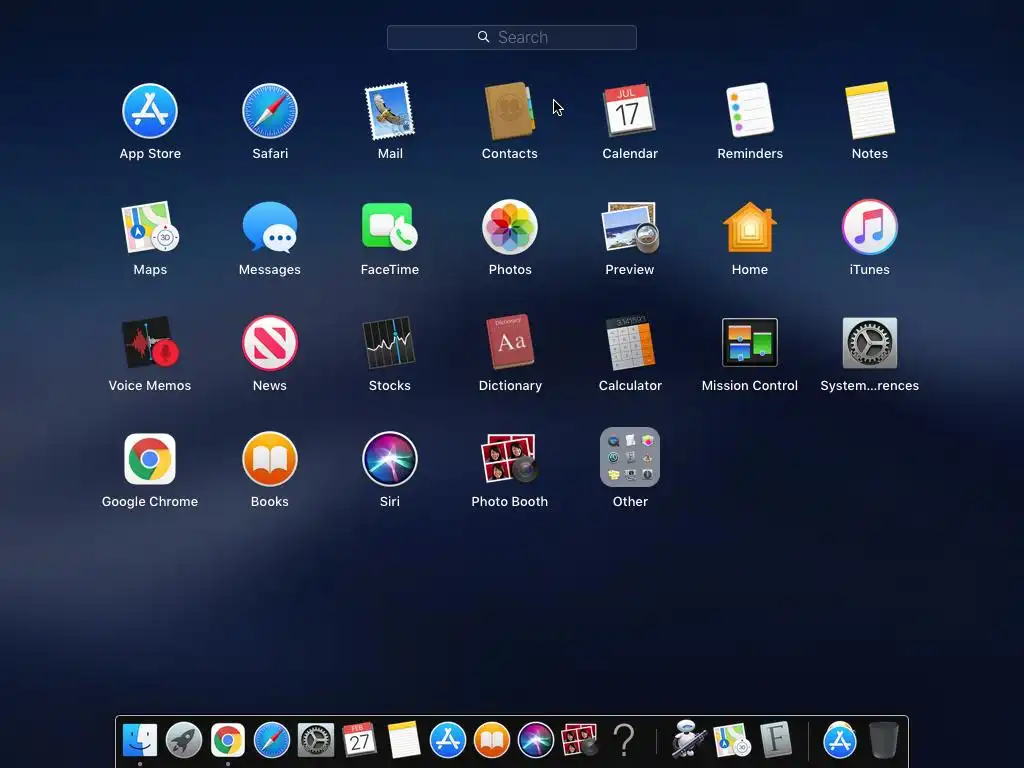1024x768 pixels.
Task: Launch iTunes
Action: coord(869,227)
